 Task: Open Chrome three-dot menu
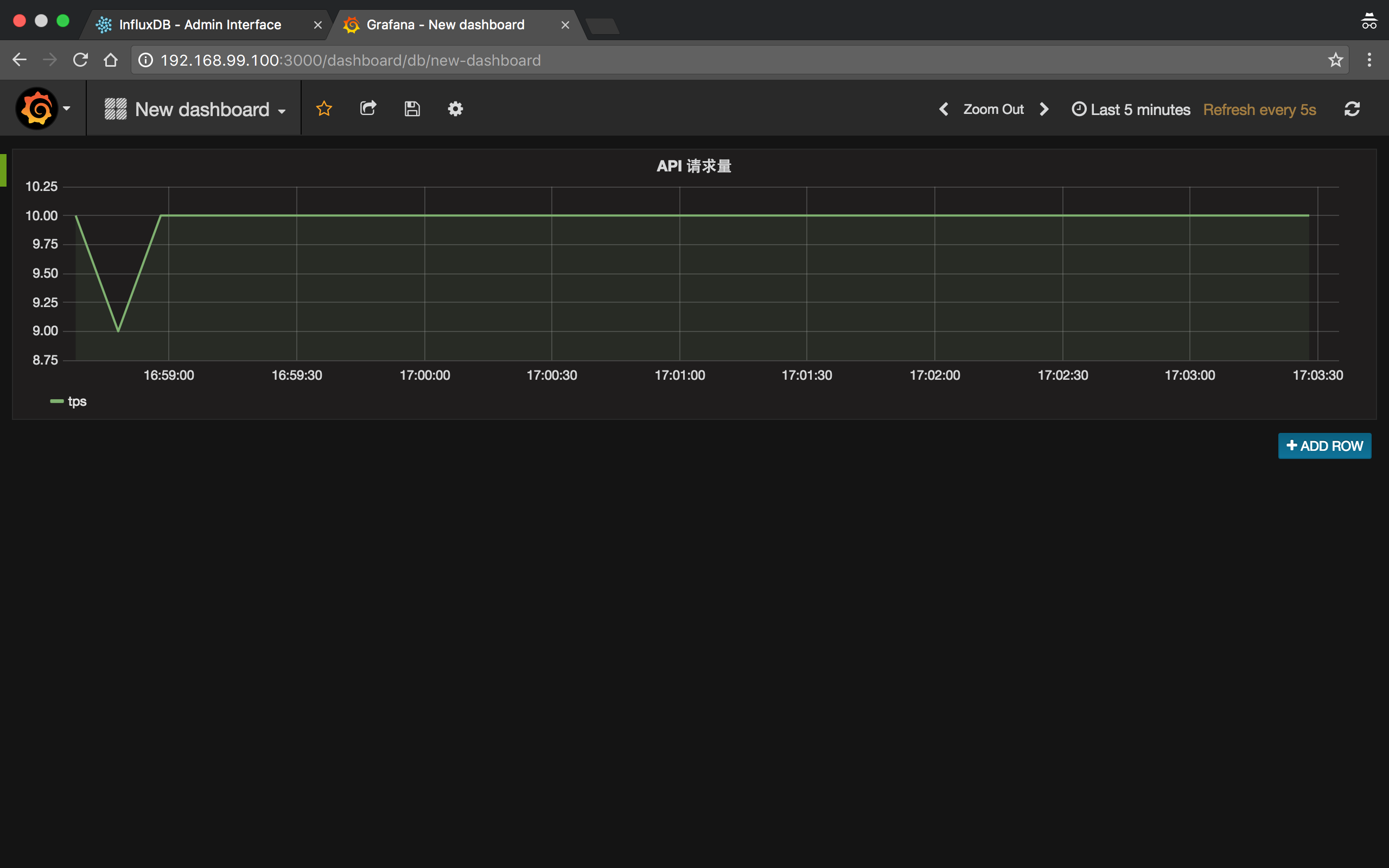pyautogui.click(x=1369, y=60)
